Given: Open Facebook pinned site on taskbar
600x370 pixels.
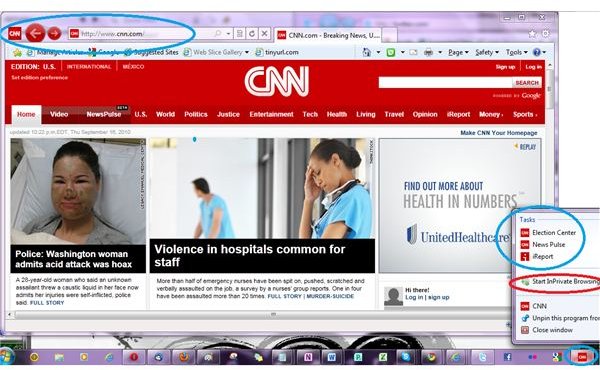Looking at the screenshot, I should point(507,357).
